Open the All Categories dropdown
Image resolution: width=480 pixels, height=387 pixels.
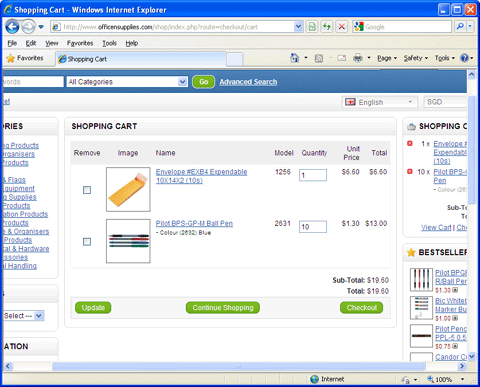pos(127,82)
